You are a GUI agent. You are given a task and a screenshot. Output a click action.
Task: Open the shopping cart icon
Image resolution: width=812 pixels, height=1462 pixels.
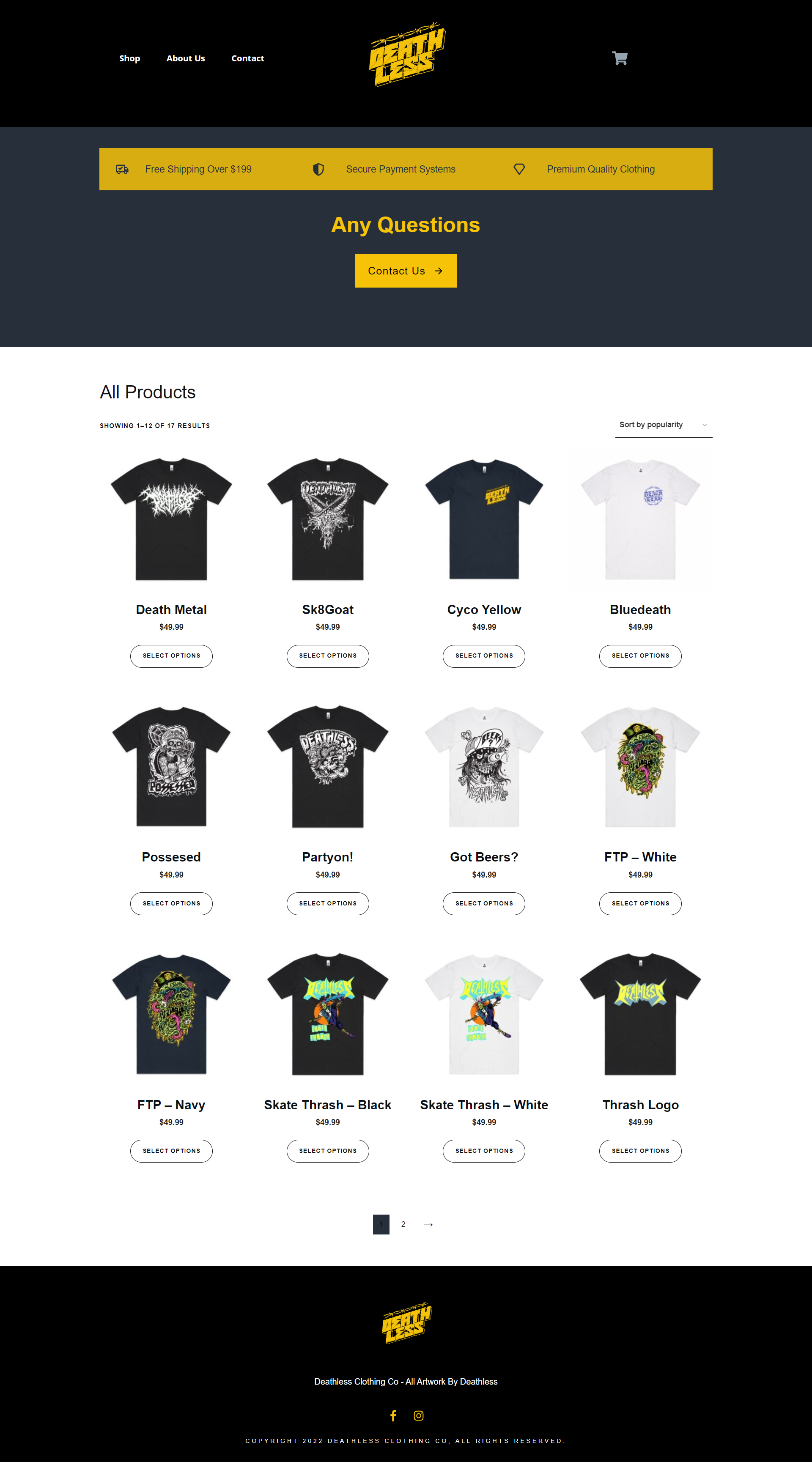pyautogui.click(x=620, y=58)
